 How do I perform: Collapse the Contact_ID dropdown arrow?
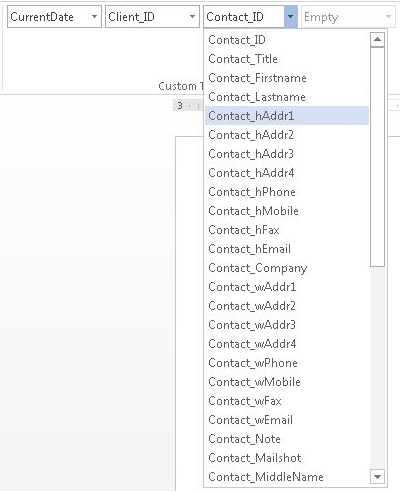click(x=290, y=16)
